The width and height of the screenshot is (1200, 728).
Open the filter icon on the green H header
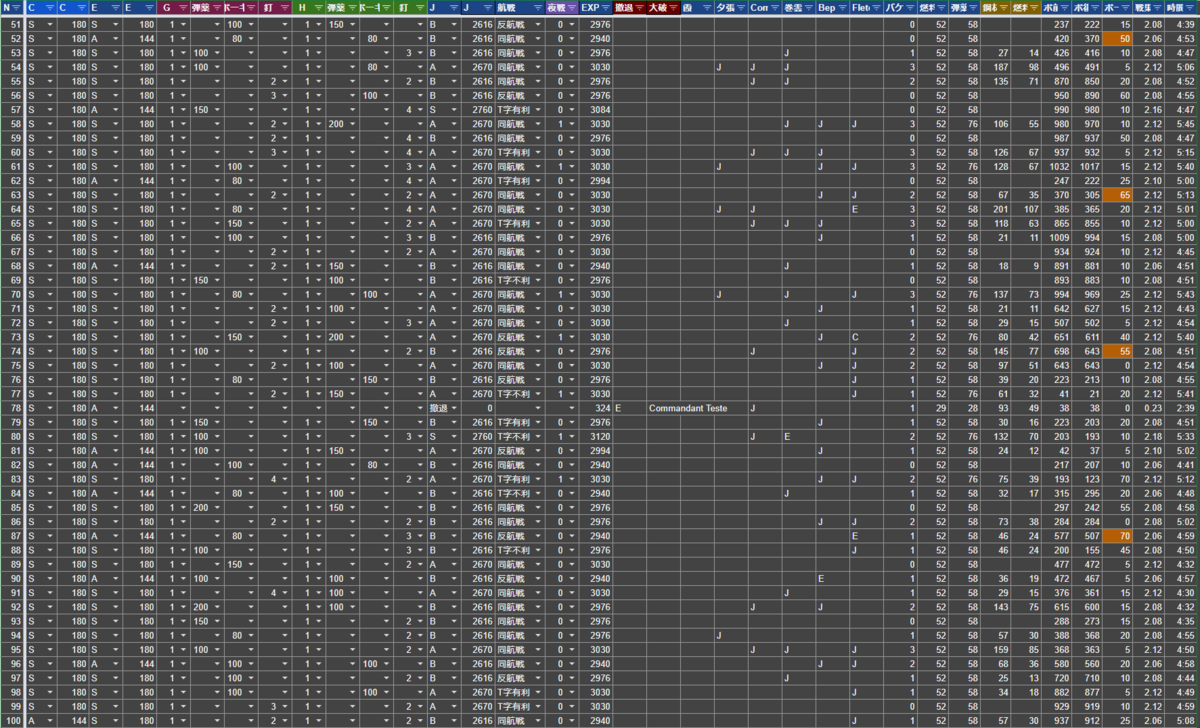coord(317,7)
